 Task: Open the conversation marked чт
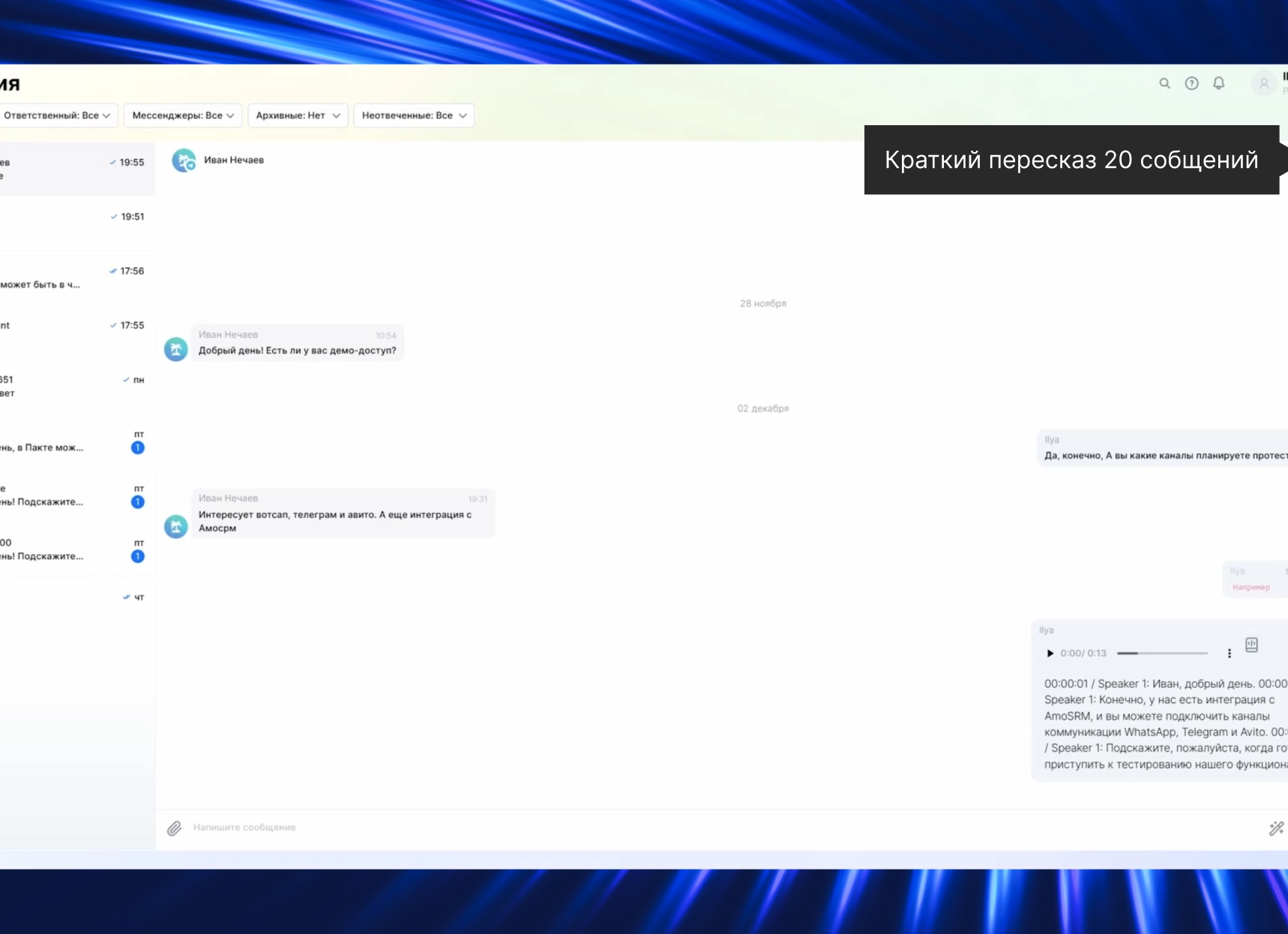pos(77,603)
